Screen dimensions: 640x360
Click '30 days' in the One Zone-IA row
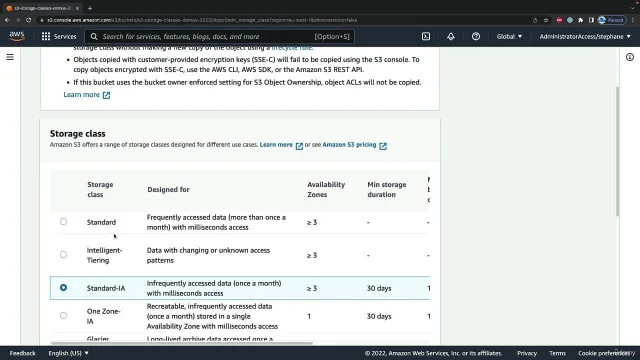point(379,316)
